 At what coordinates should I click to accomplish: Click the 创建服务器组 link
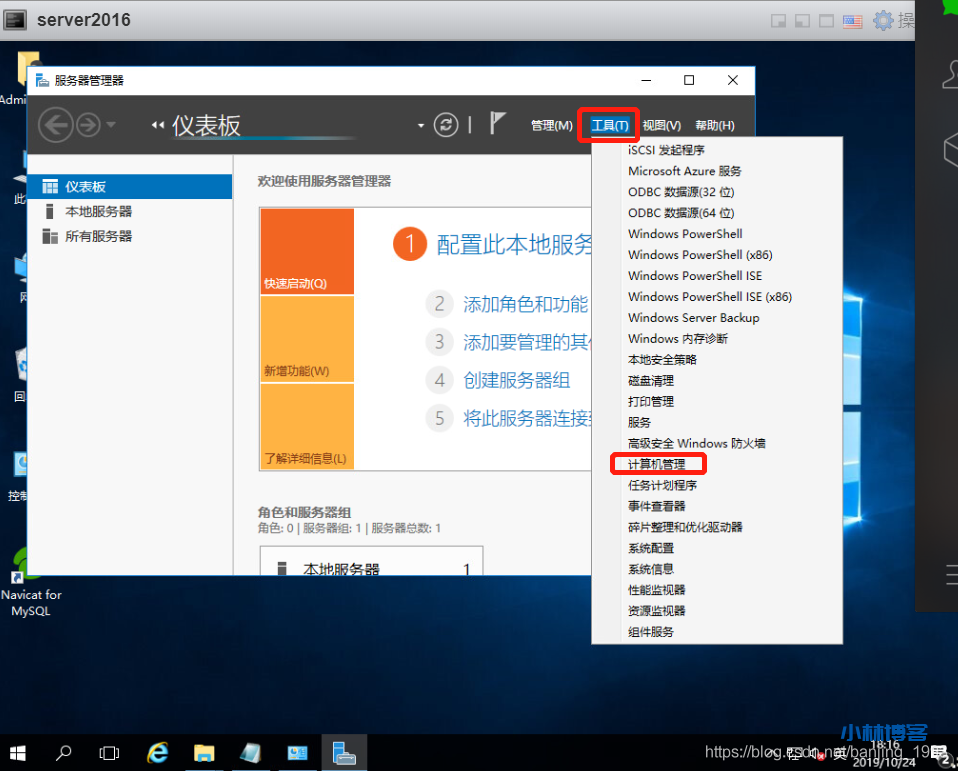click(x=516, y=380)
